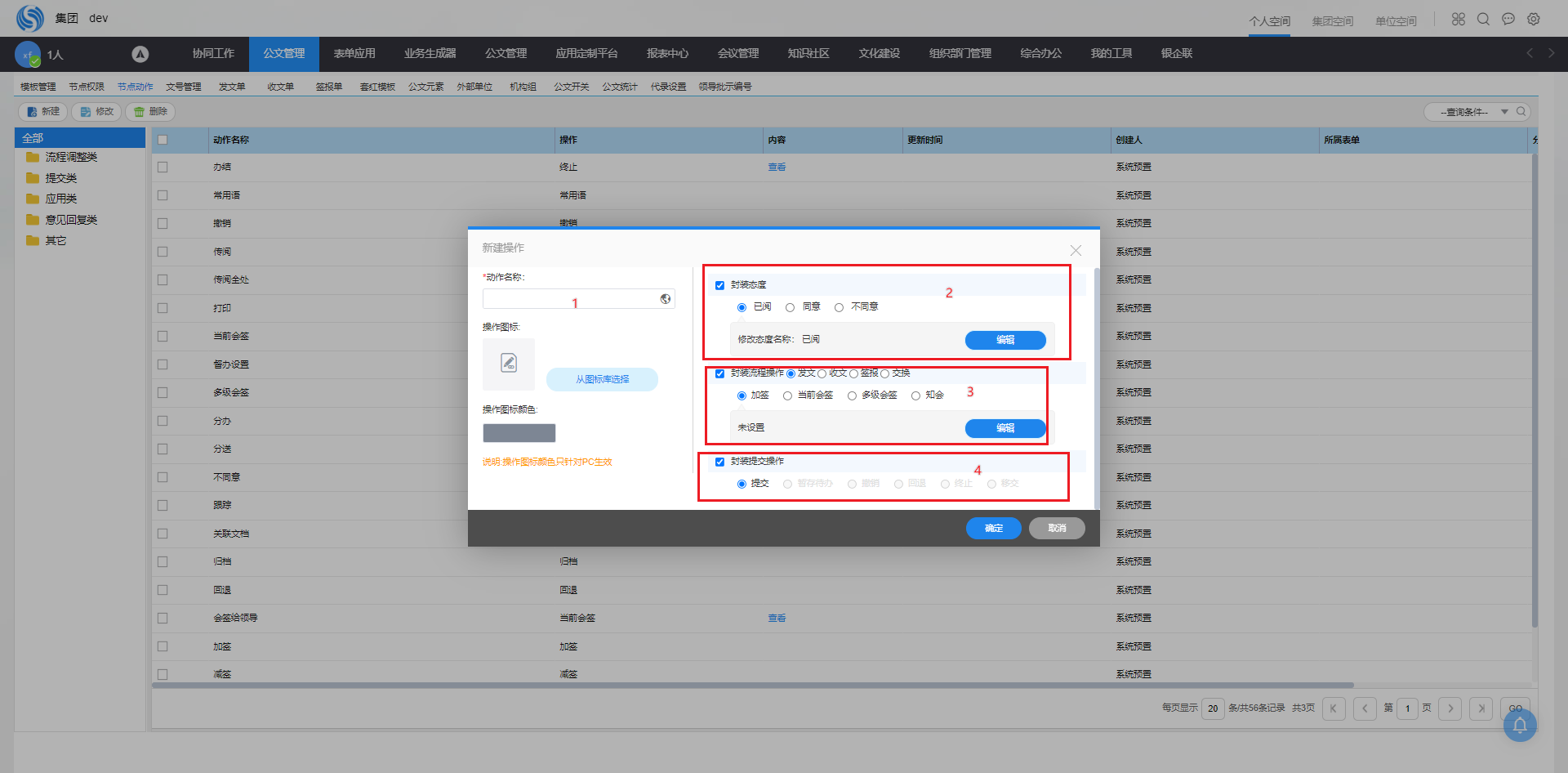This screenshot has width=1568, height=773.
Task: Toggle the 封装提交操作 checkbox
Action: tap(719, 462)
